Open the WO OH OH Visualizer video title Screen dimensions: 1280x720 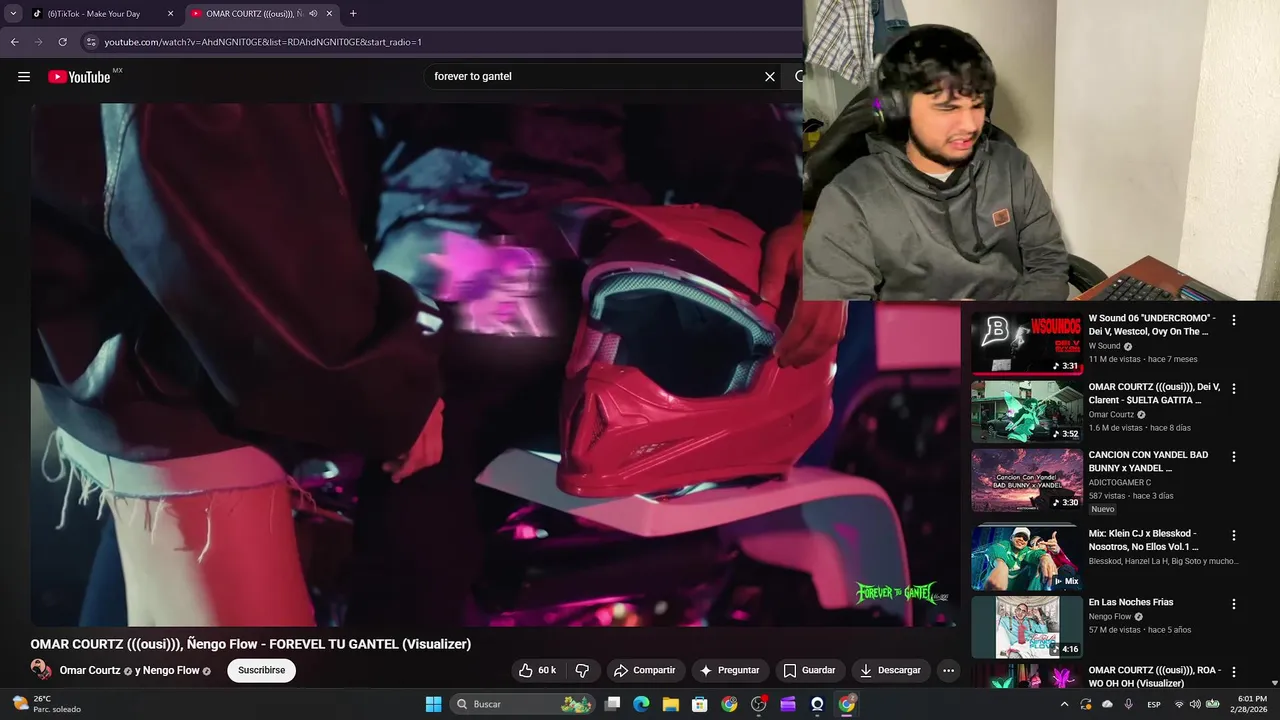pos(1154,676)
